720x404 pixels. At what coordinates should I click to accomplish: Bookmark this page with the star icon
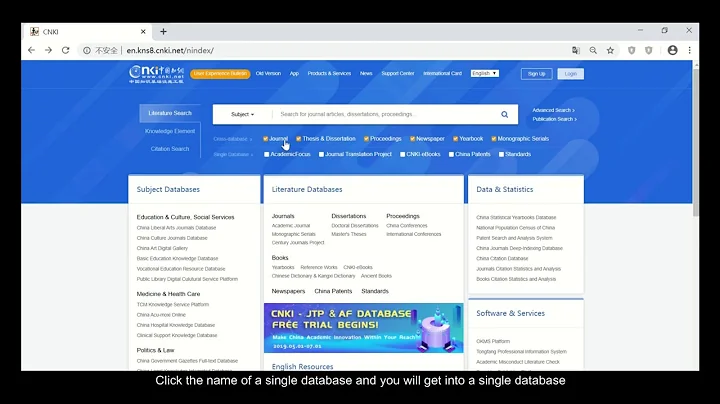tap(610, 50)
